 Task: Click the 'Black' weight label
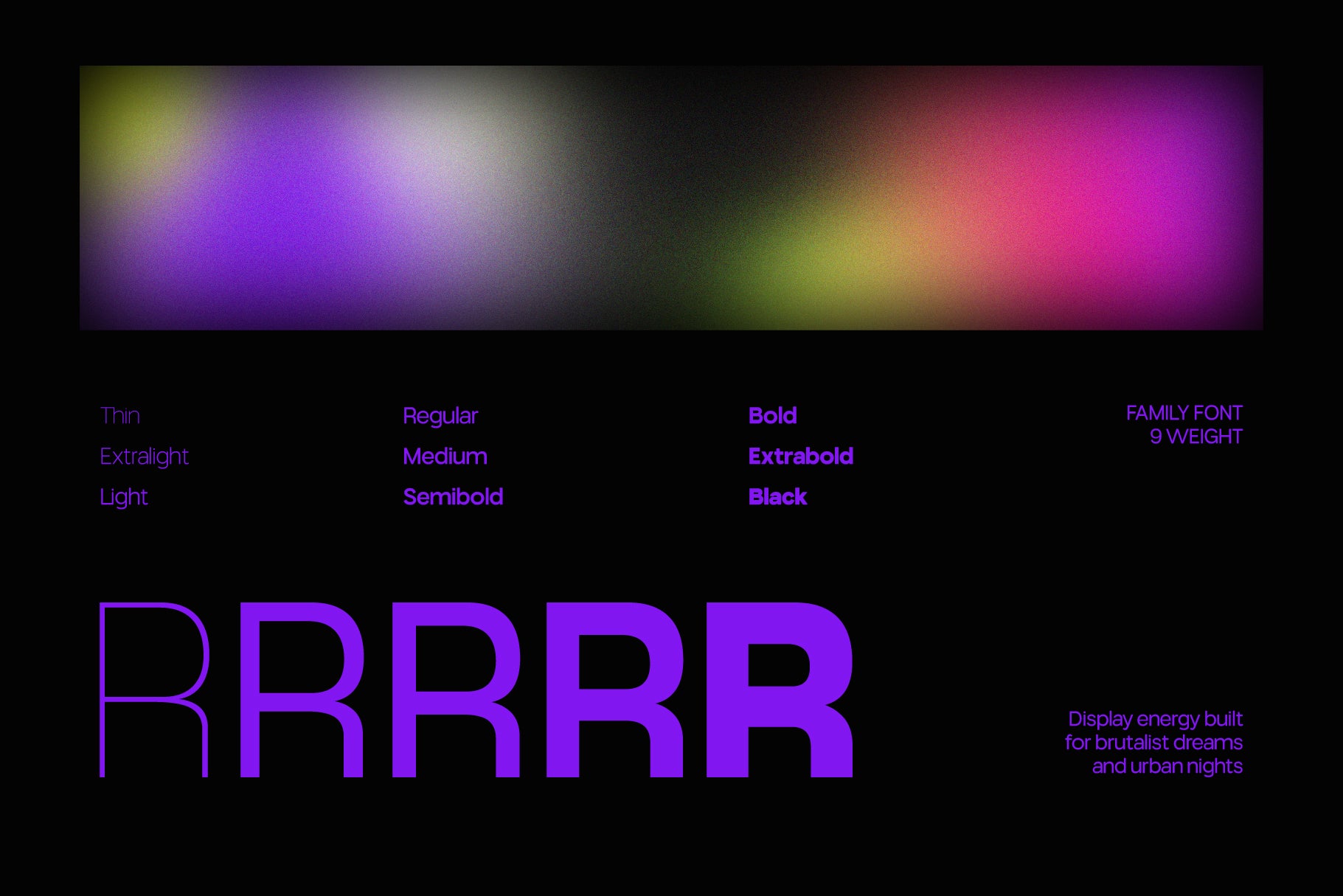[x=778, y=497]
